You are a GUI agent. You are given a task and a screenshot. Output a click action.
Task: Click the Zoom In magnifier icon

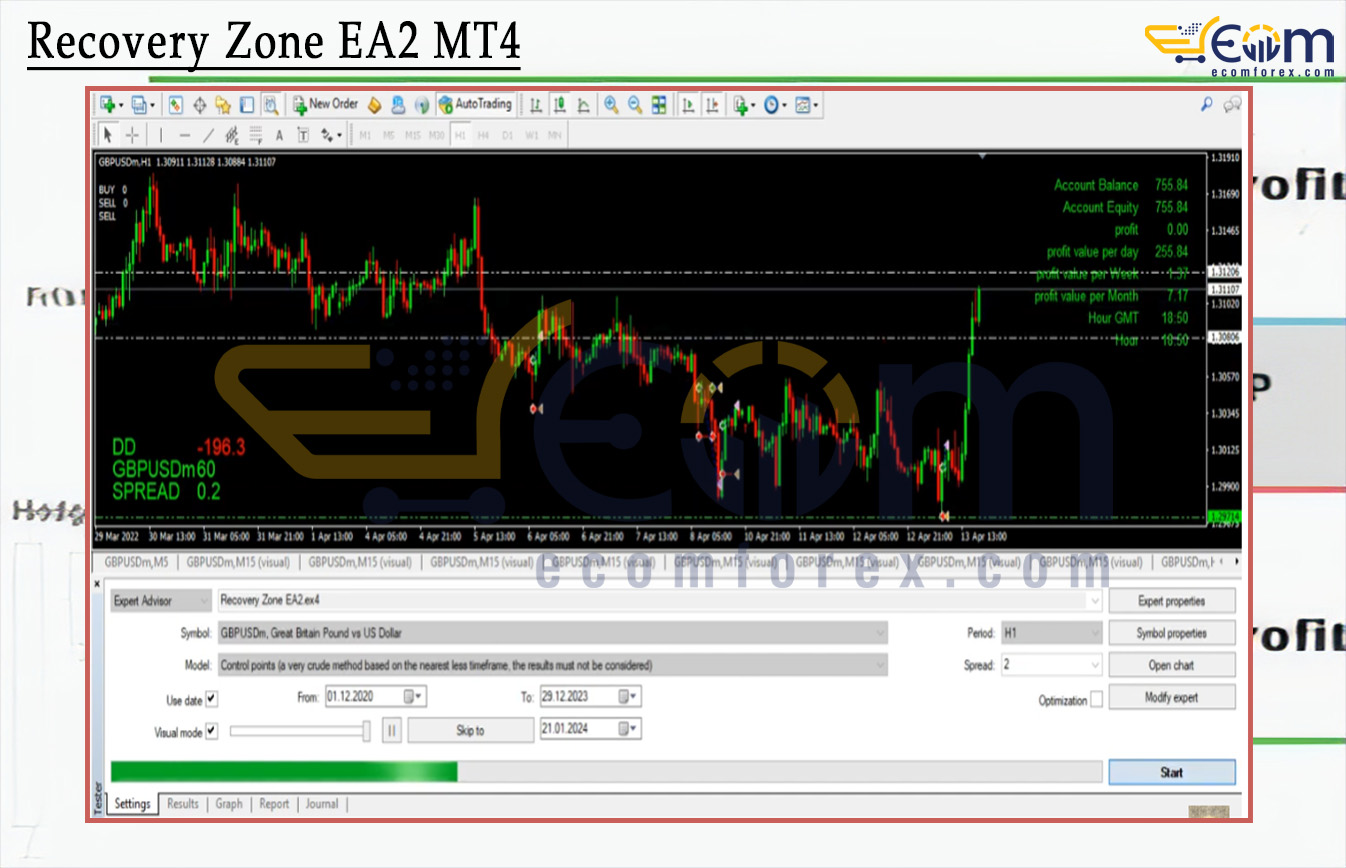click(x=611, y=104)
